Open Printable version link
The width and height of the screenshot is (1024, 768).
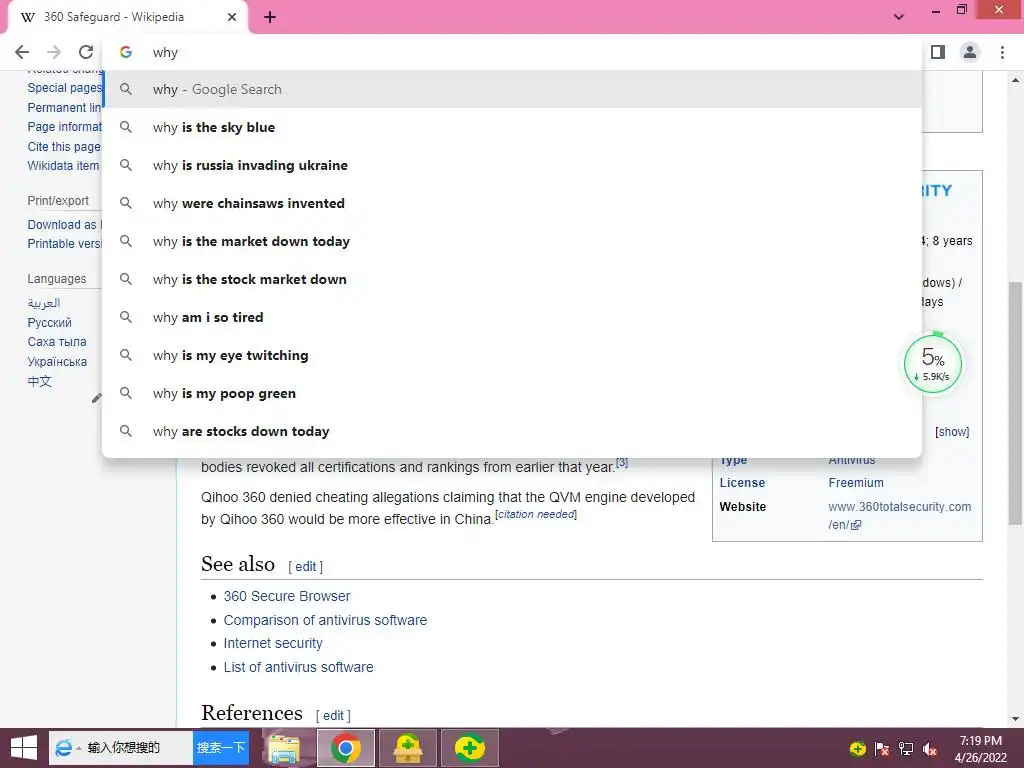coord(65,244)
